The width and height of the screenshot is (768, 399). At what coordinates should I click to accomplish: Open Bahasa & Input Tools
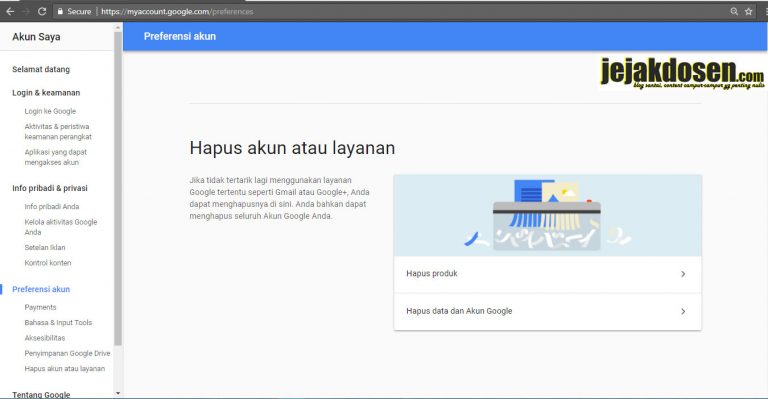coord(58,323)
